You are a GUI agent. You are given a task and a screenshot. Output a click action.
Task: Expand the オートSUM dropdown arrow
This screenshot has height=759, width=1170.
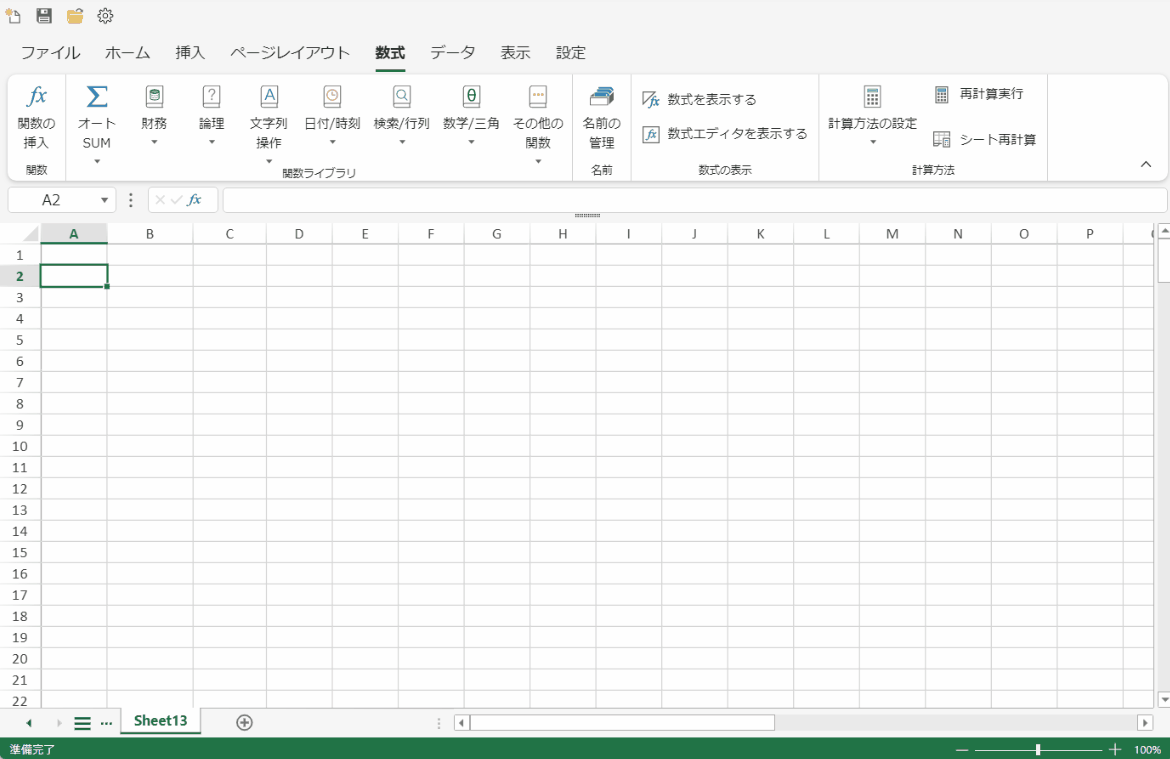[97, 161]
